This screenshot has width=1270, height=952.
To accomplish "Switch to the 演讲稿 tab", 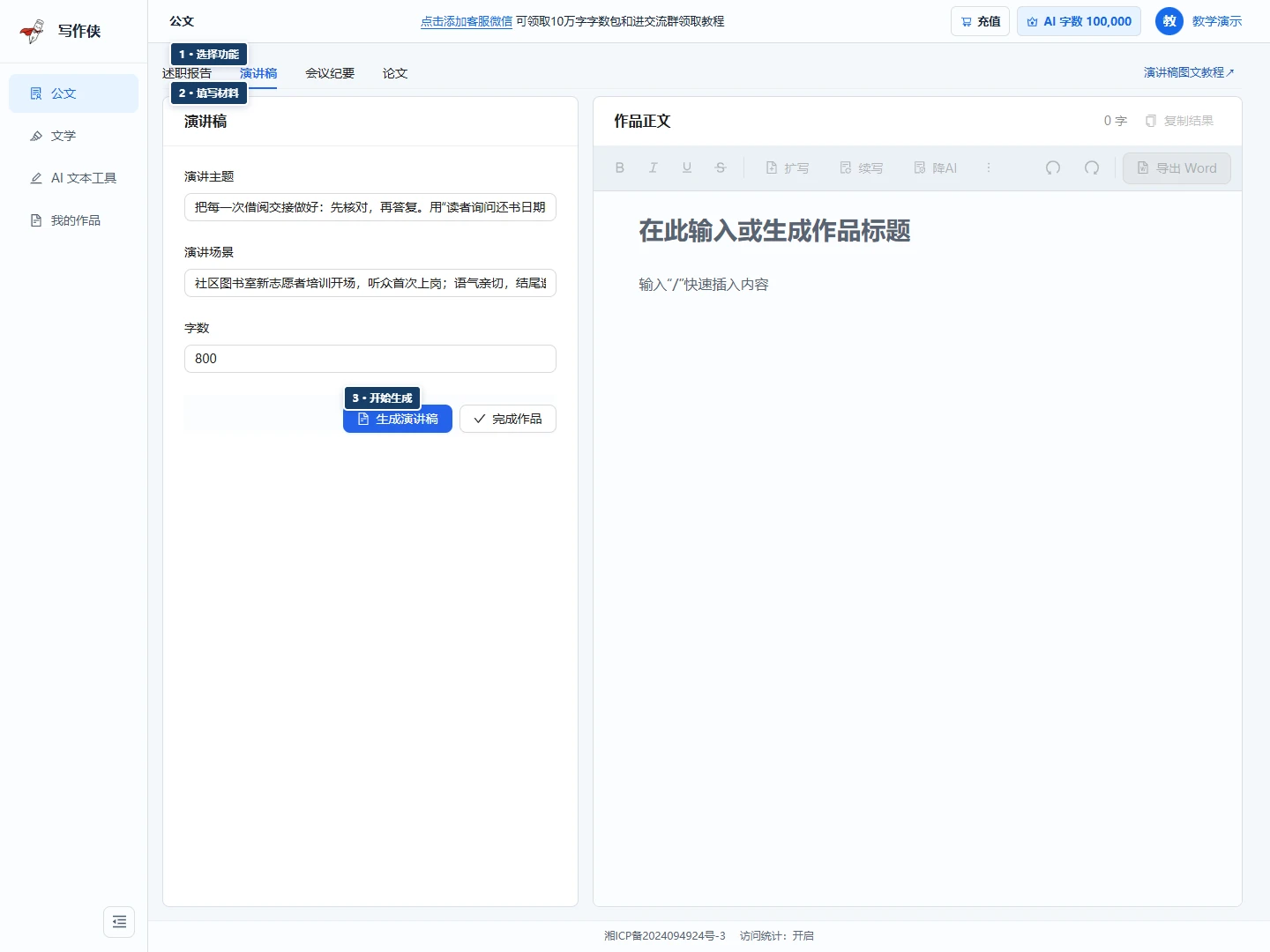I will click(x=258, y=73).
